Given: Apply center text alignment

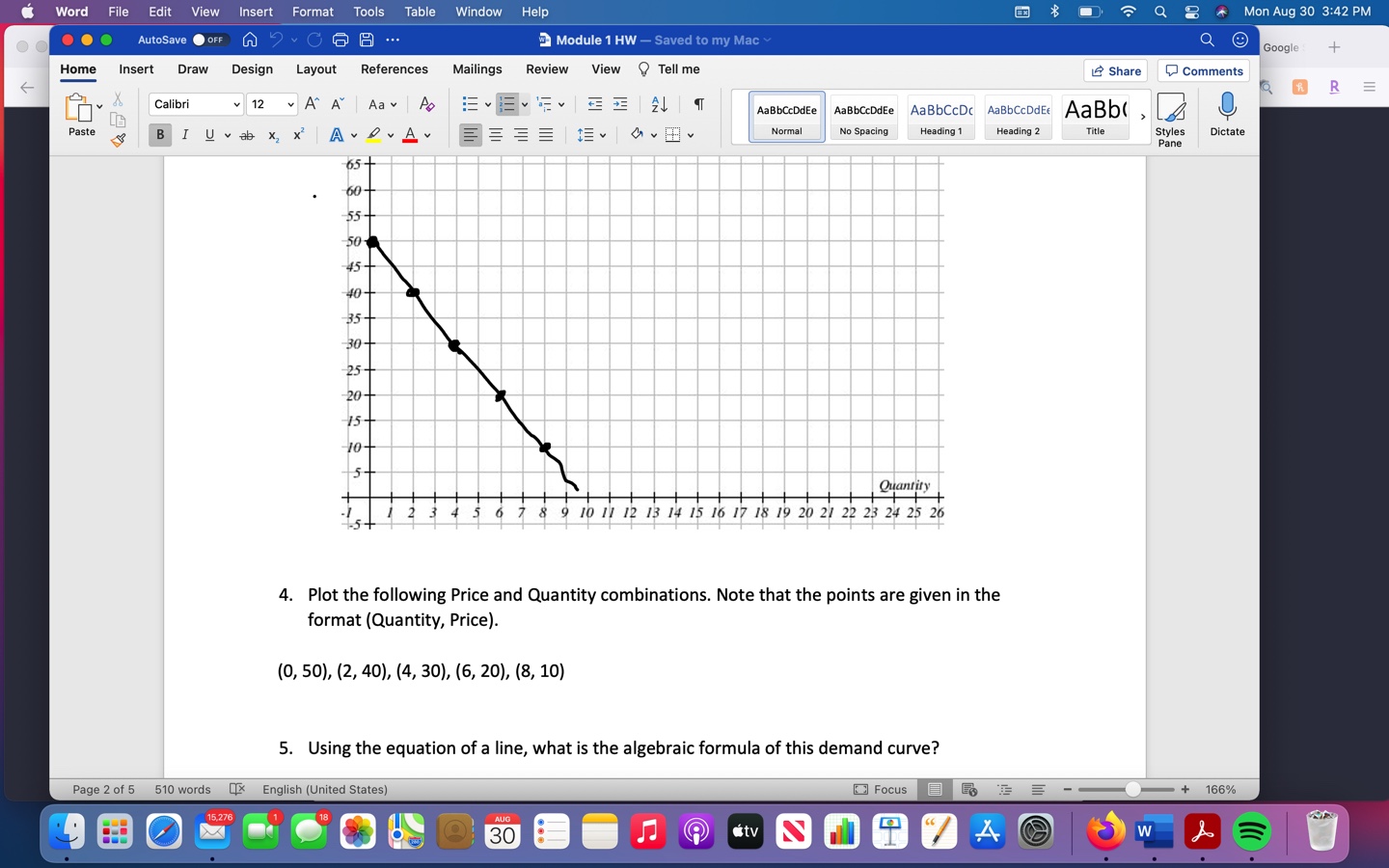Looking at the screenshot, I should pos(495,135).
